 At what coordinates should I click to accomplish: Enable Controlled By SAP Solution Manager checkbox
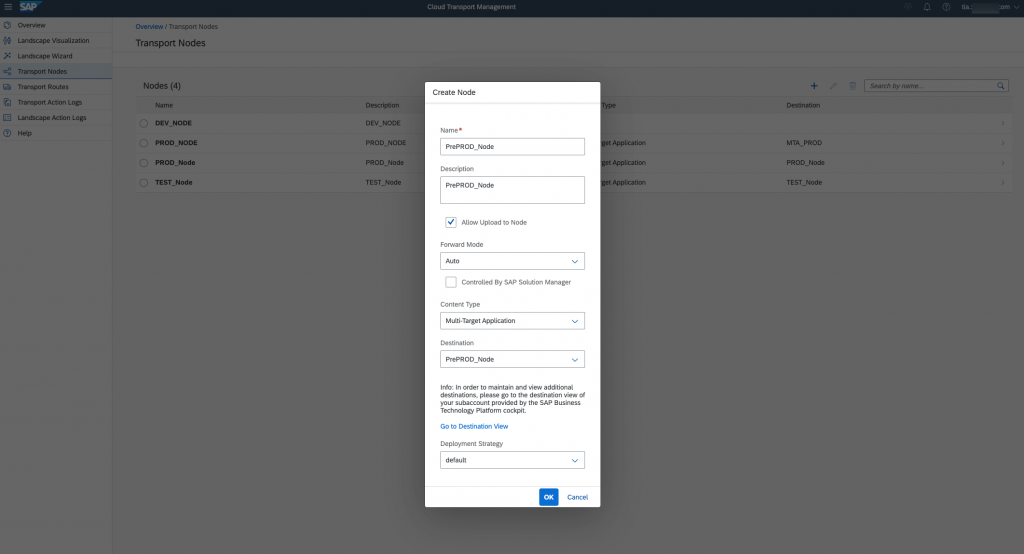[x=451, y=282]
